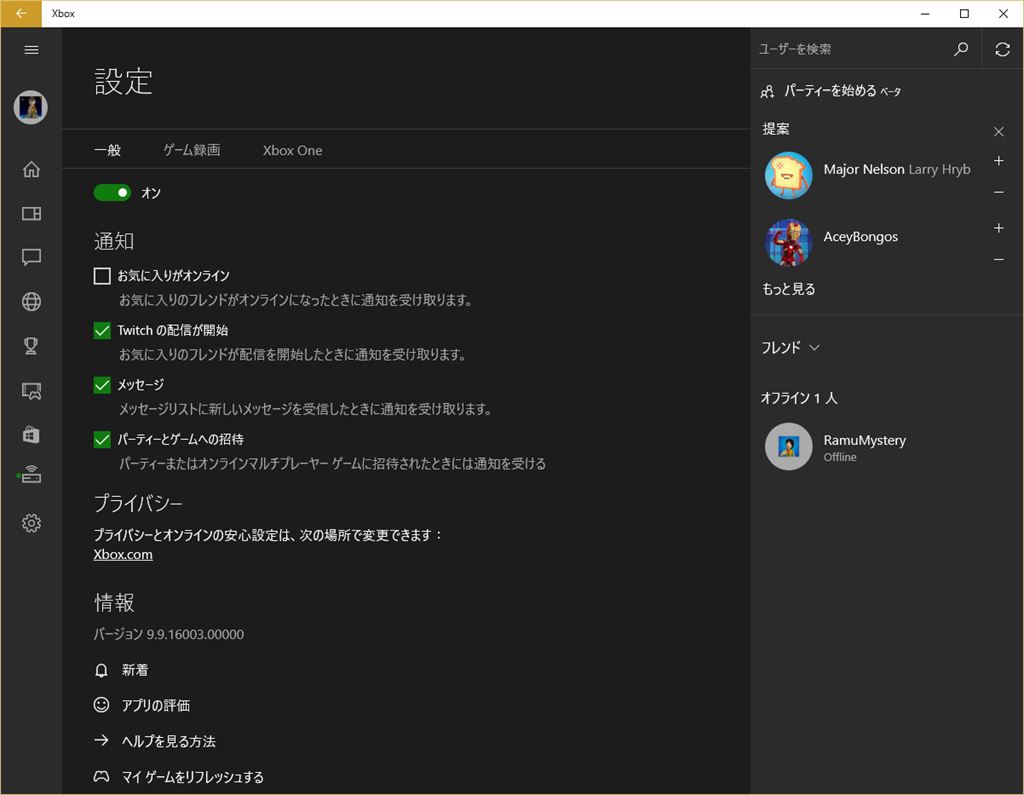The height and width of the screenshot is (795, 1024).
Task: Open Major Nelson's avatar thumbnail
Action: pyautogui.click(x=788, y=175)
